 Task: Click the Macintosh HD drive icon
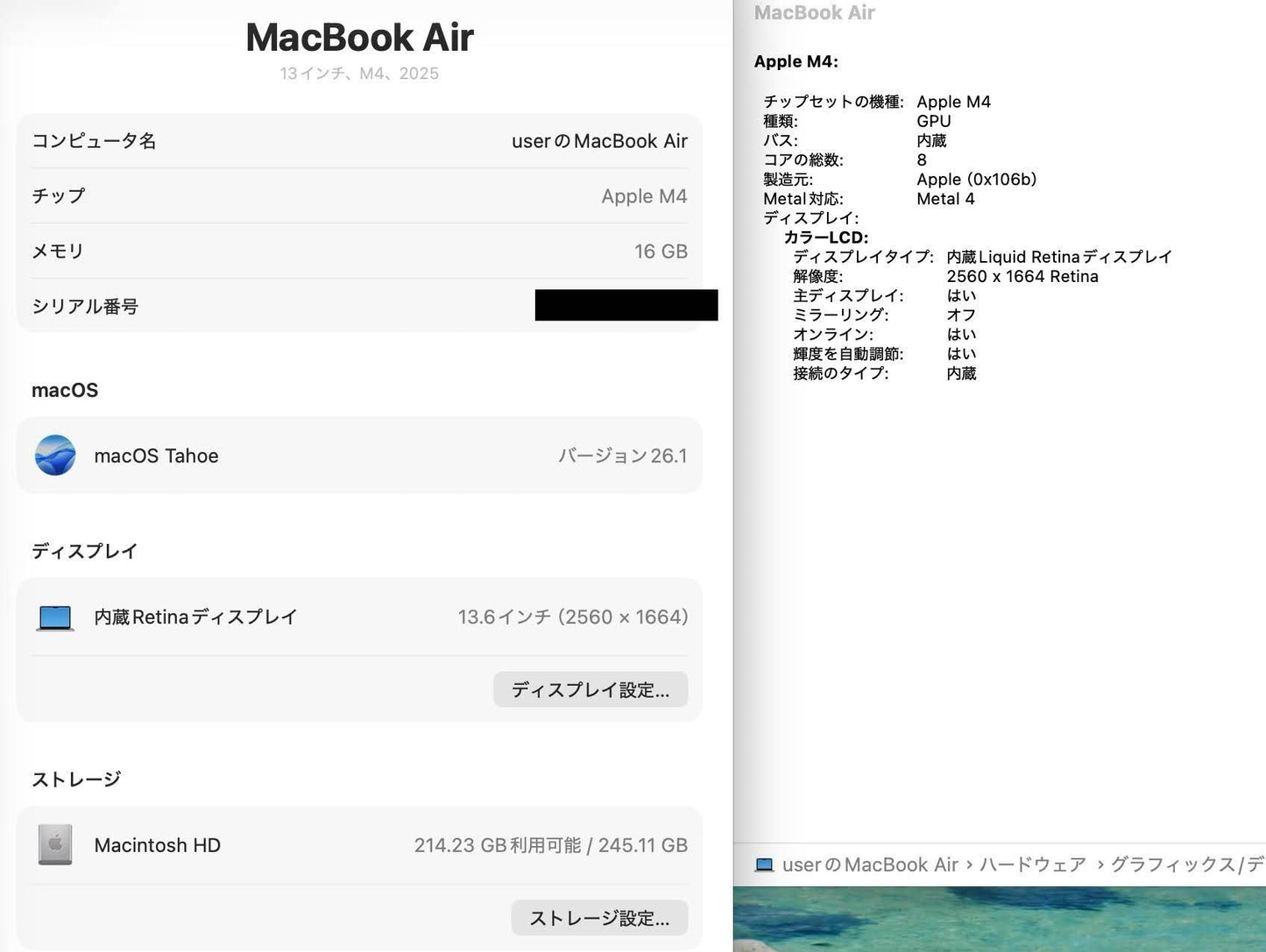(x=54, y=844)
